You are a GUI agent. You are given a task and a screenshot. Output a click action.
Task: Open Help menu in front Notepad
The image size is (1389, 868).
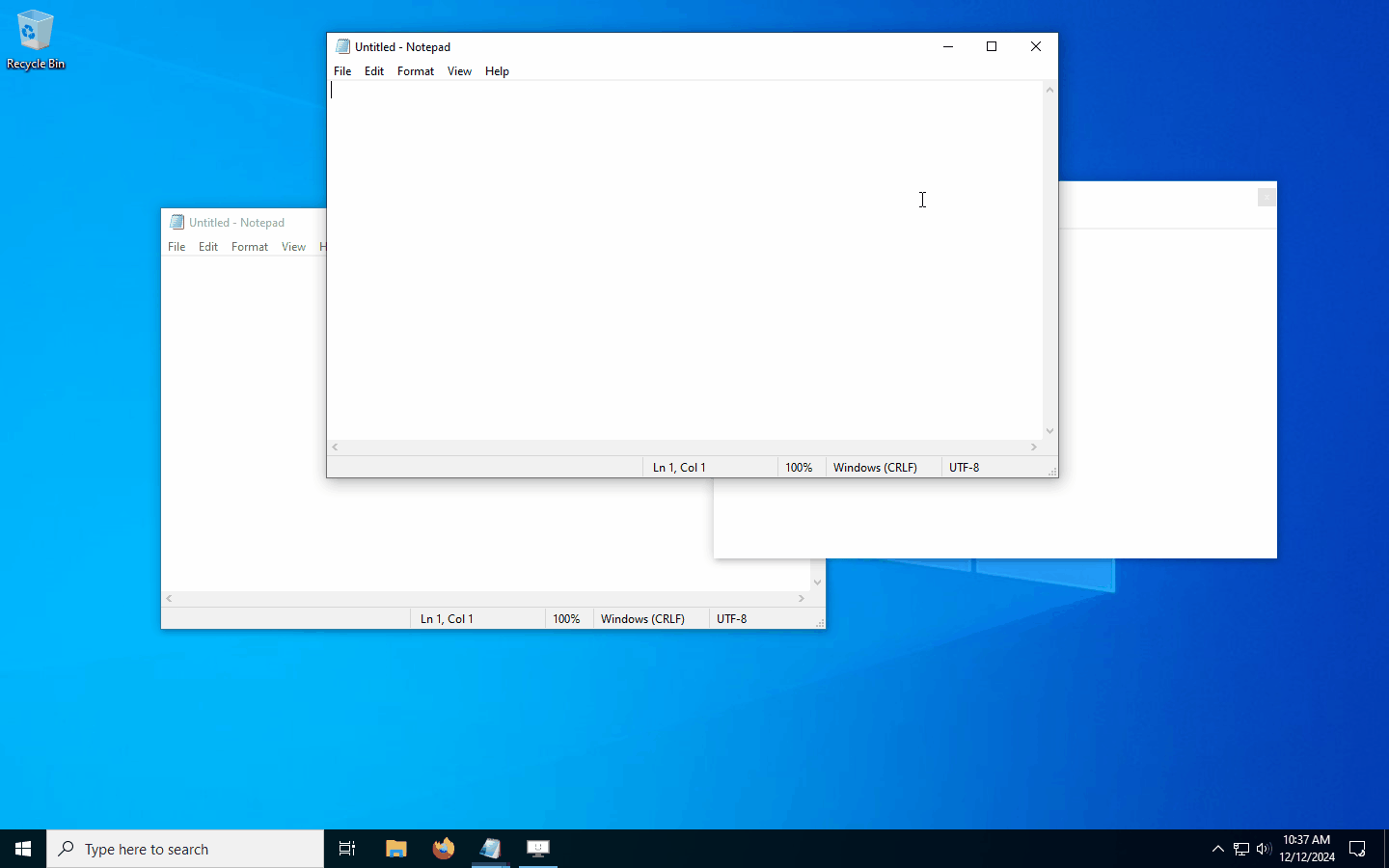(x=497, y=71)
